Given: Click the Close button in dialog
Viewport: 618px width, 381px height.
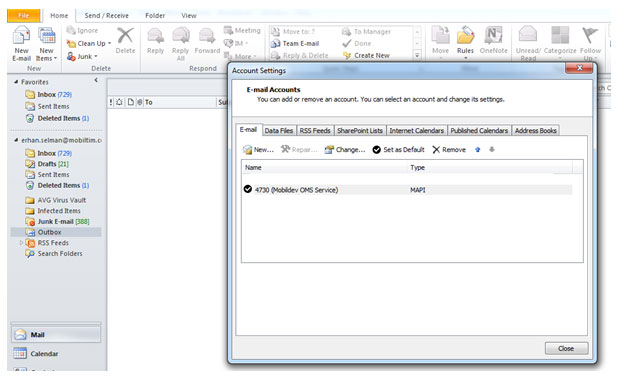Looking at the screenshot, I should click(x=566, y=348).
